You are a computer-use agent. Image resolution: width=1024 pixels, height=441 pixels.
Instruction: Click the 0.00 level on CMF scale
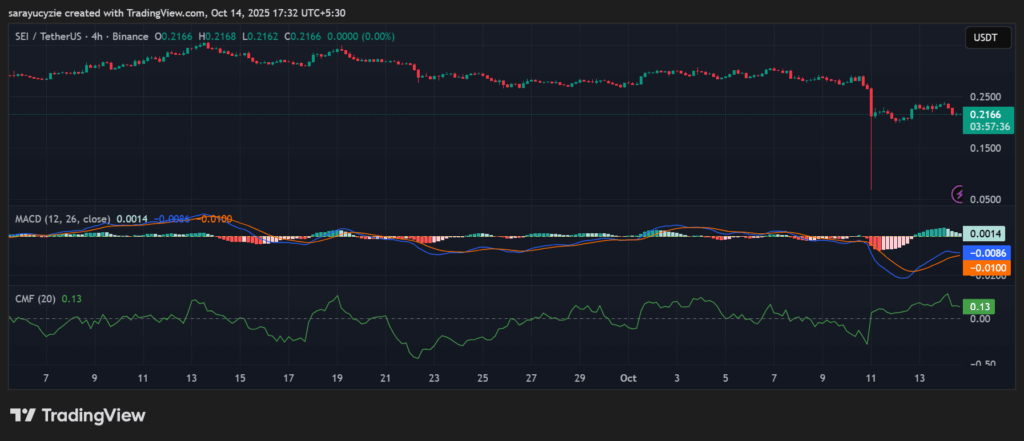coord(979,319)
